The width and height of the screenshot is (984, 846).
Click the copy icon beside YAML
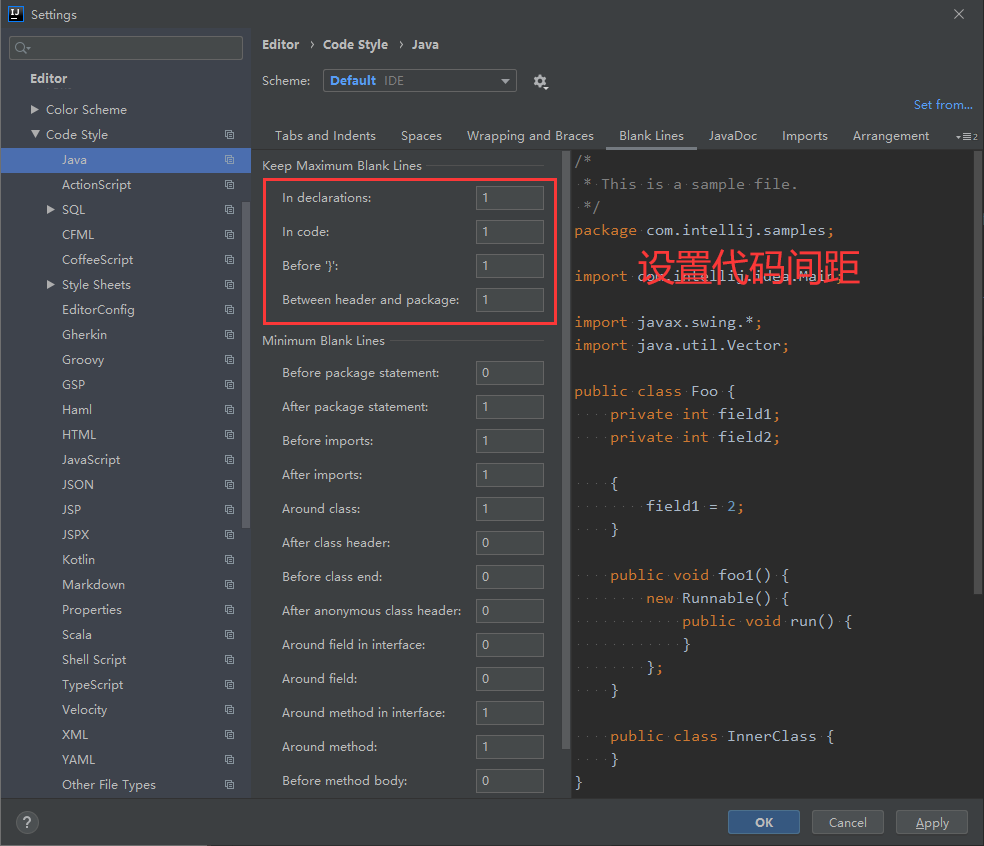pos(230,760)
